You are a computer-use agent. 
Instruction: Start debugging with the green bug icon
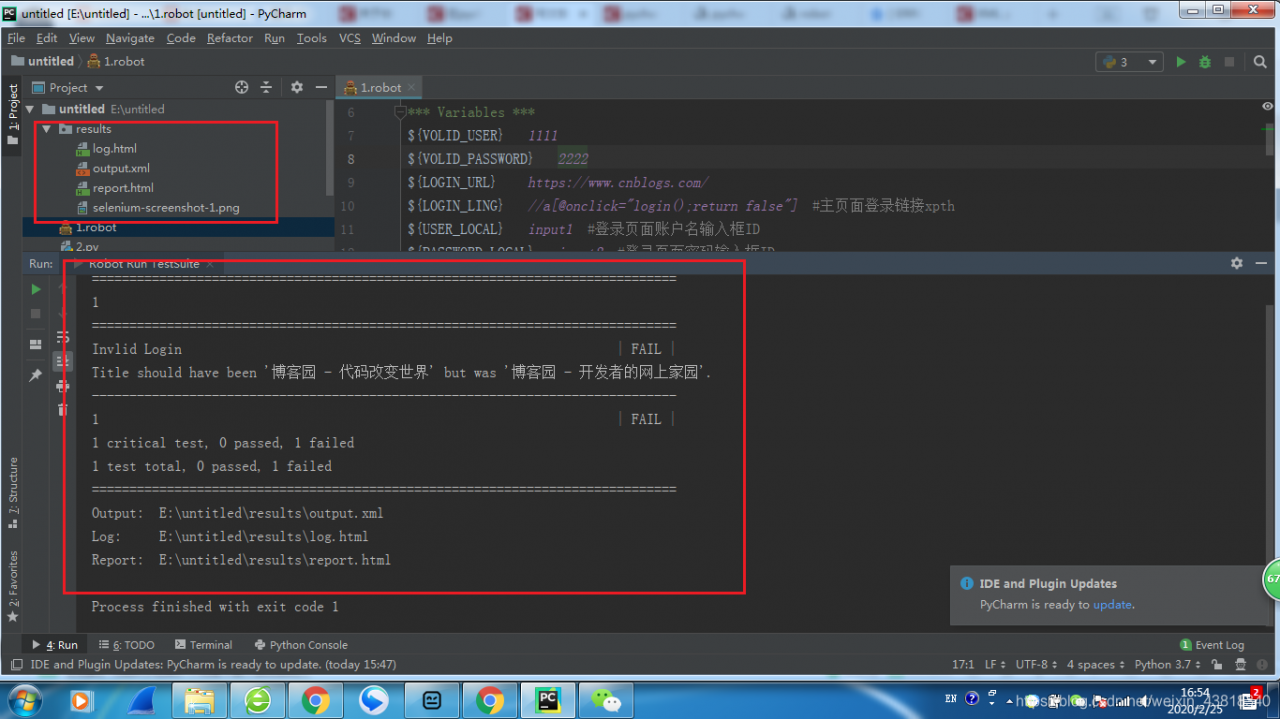pyautogui.click(x=1205, y=62)
